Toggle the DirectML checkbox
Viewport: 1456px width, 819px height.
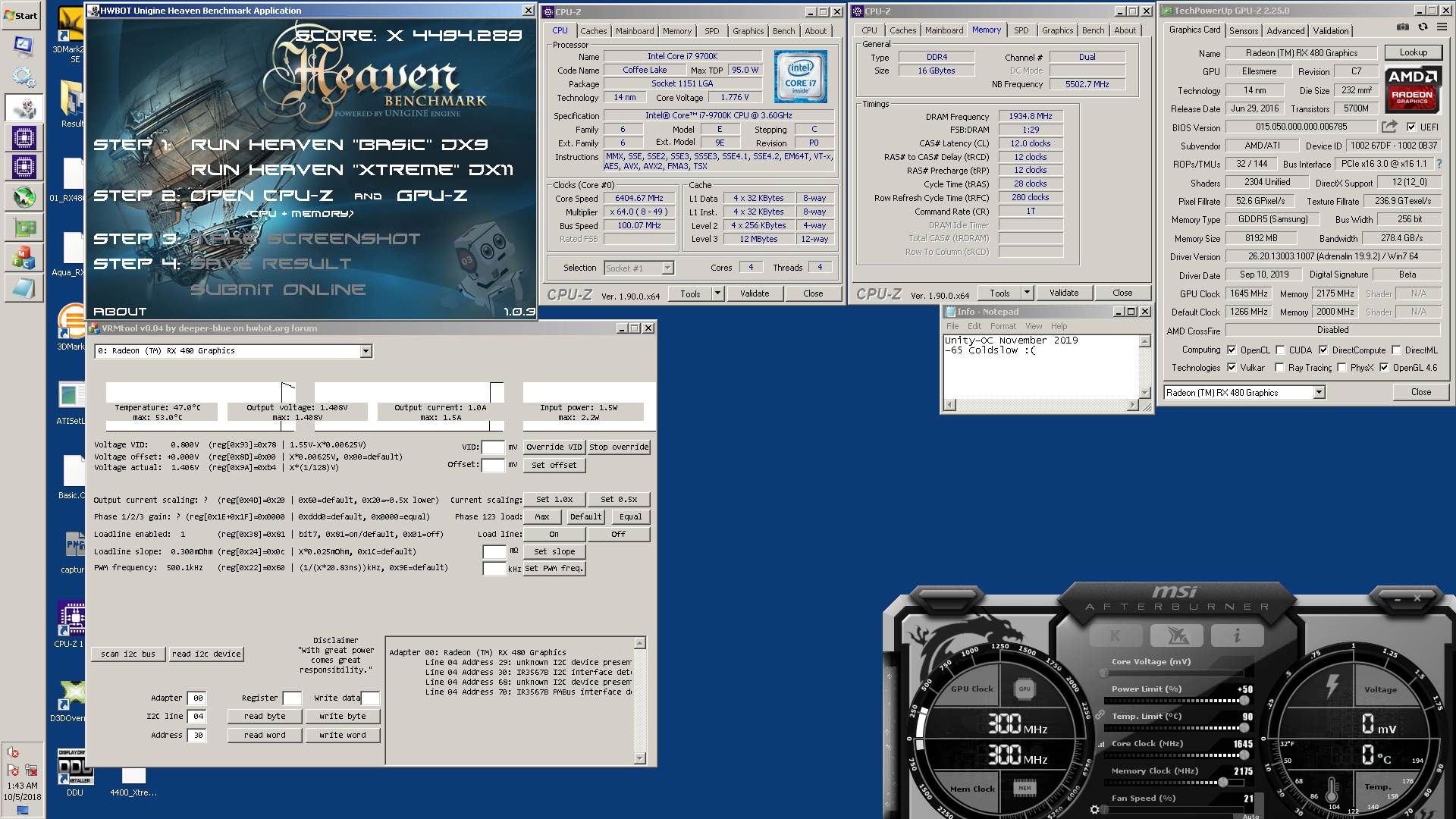pos(1395,350)
